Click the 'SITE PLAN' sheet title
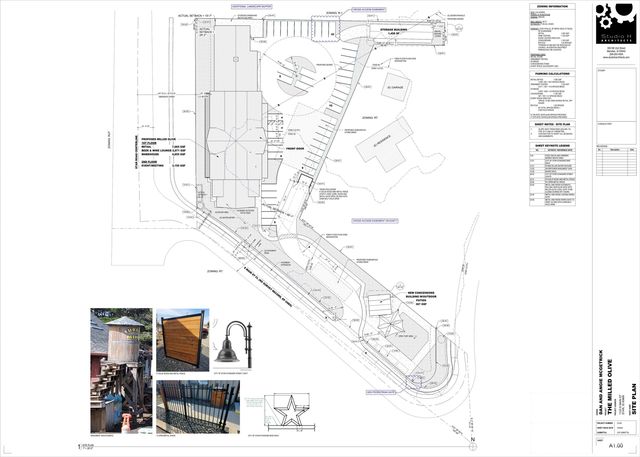 [x=634, y=399]
